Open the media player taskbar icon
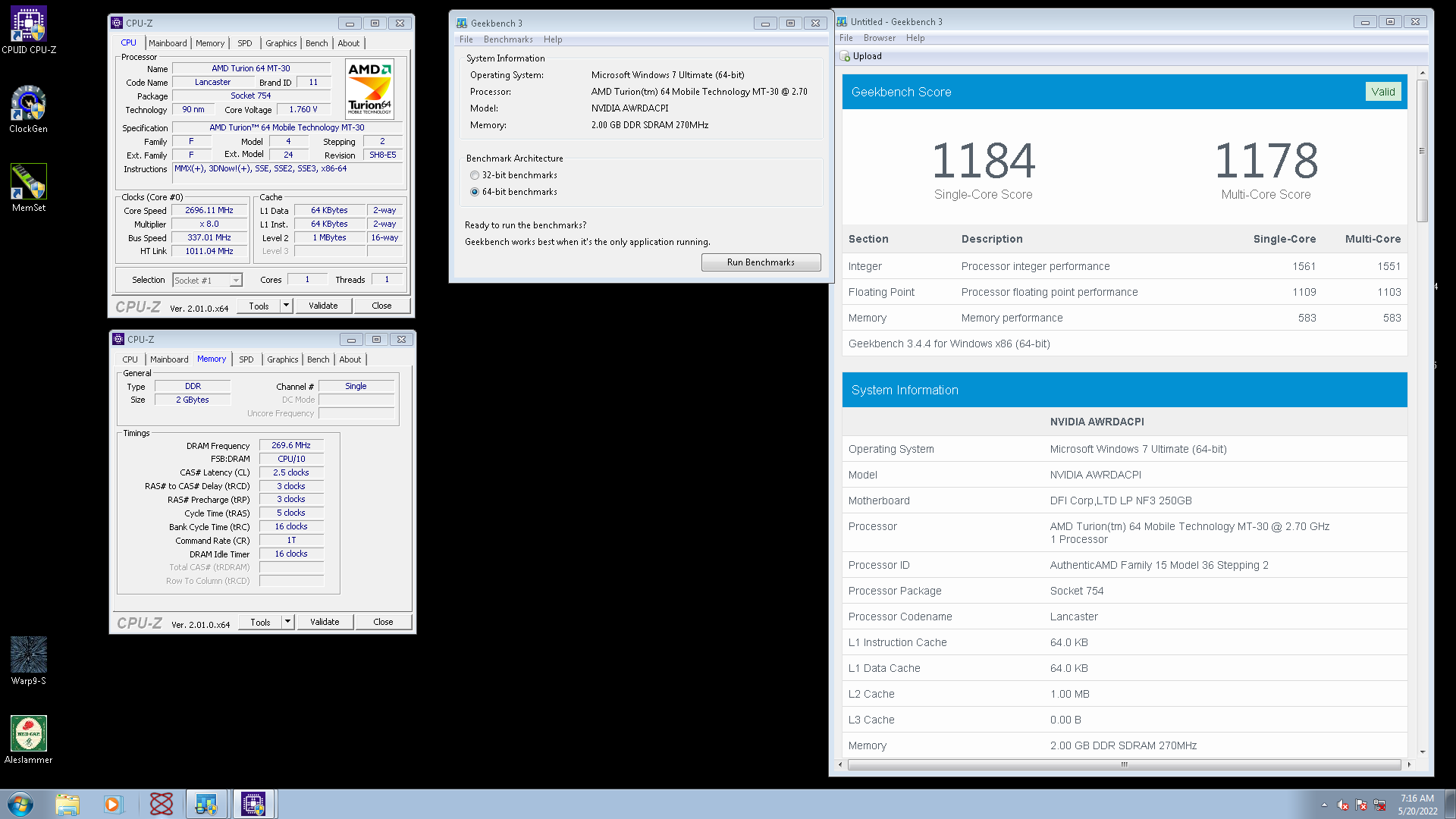This screenshot has height=819, width=1456. 113,804
